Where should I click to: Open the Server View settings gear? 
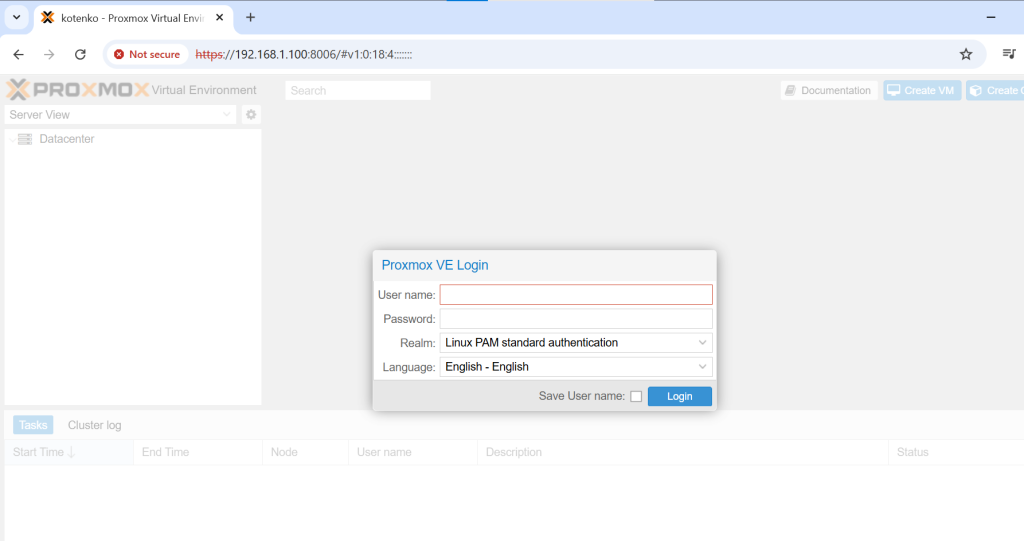(251, 114)
